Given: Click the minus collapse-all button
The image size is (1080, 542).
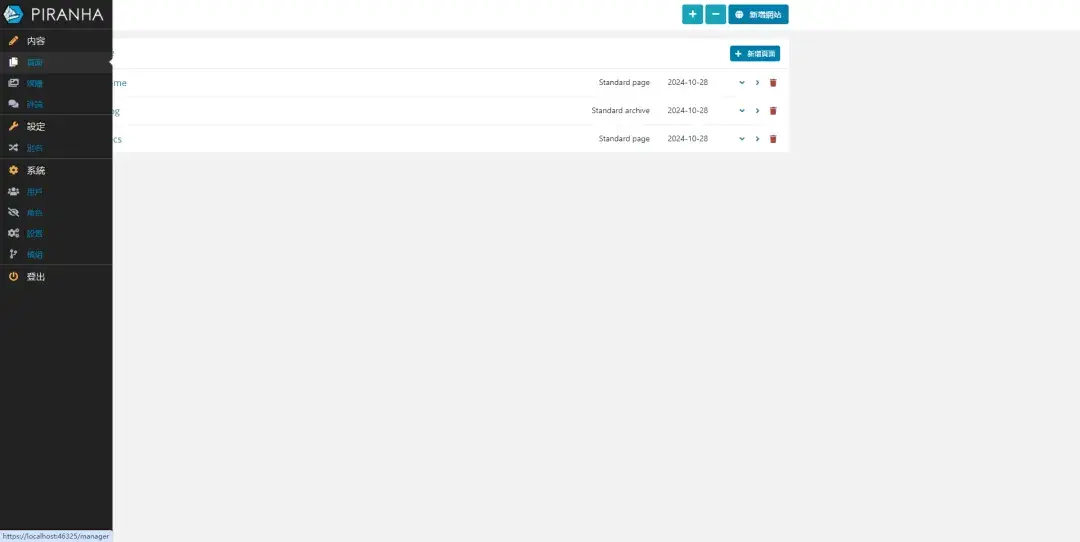Looking at the screenshot, I should (x=716, y=14).
